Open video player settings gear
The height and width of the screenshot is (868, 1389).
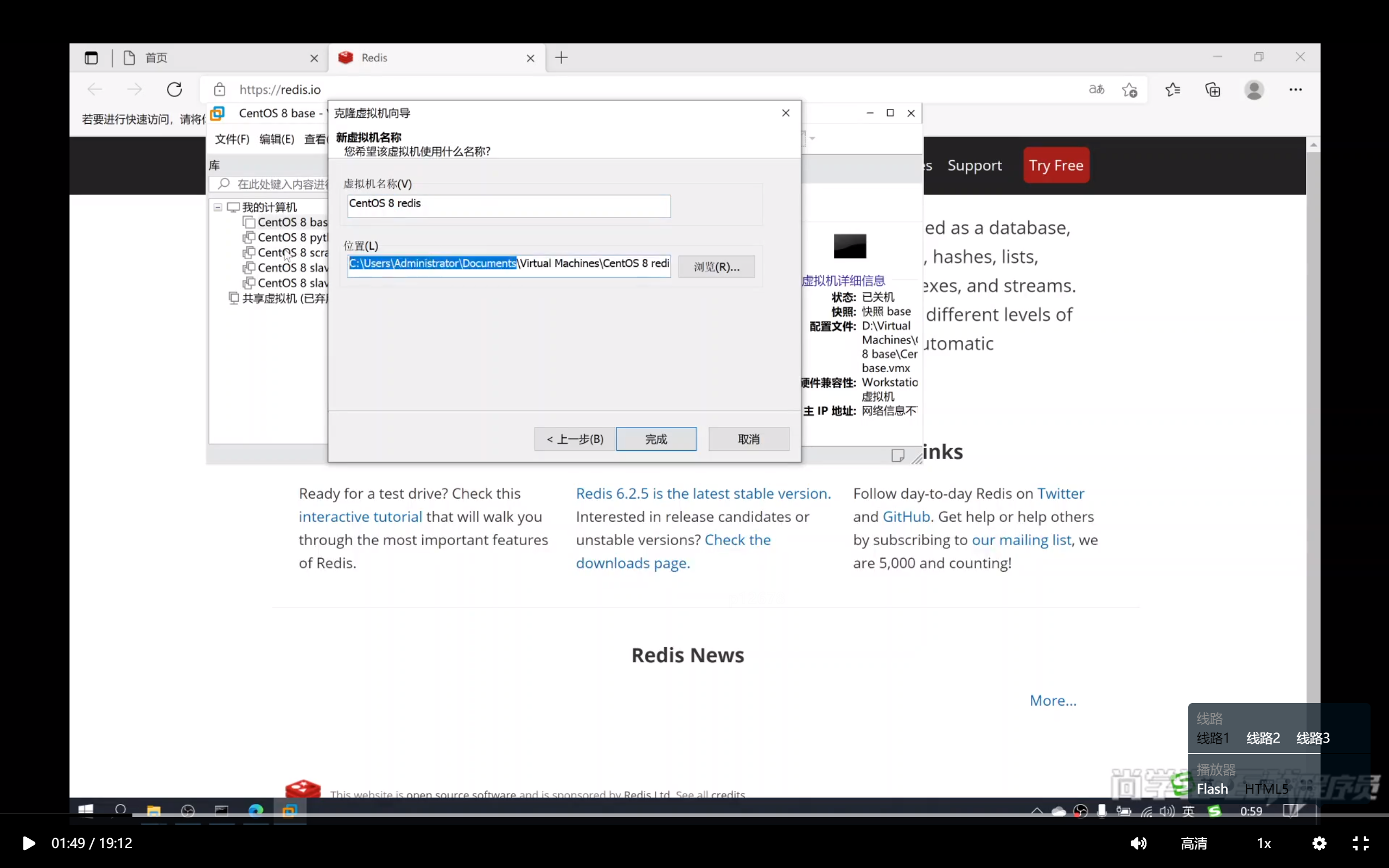tap(1319, 843)
